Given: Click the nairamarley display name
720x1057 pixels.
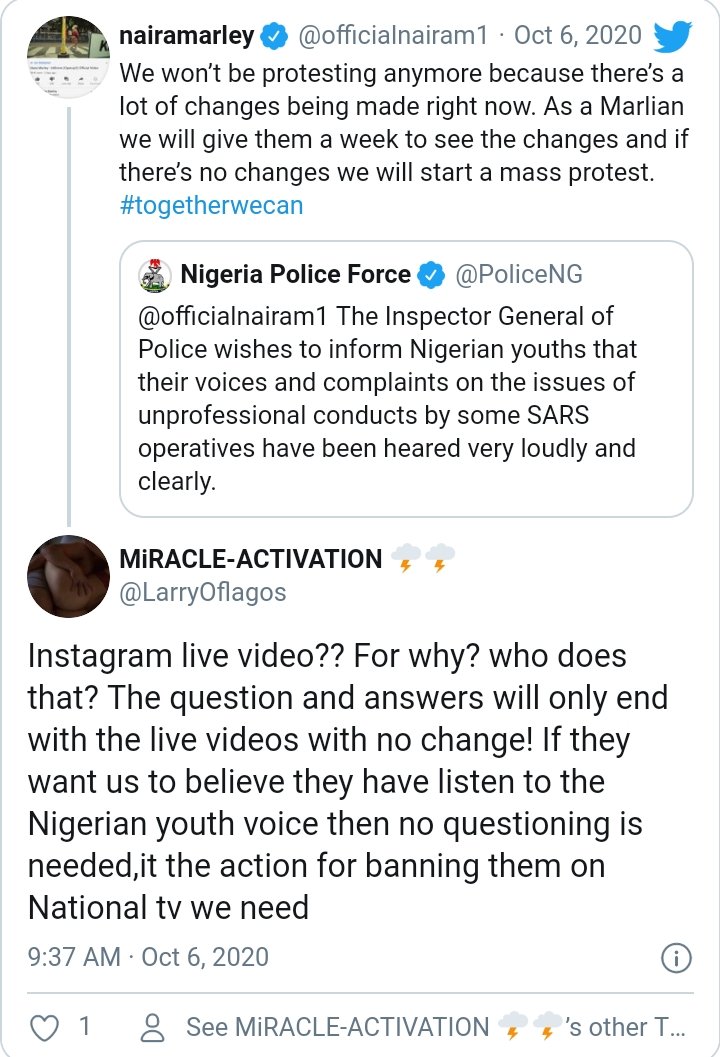Looking at the screenshot, I should pyautogui.click(x=187, y=37).
